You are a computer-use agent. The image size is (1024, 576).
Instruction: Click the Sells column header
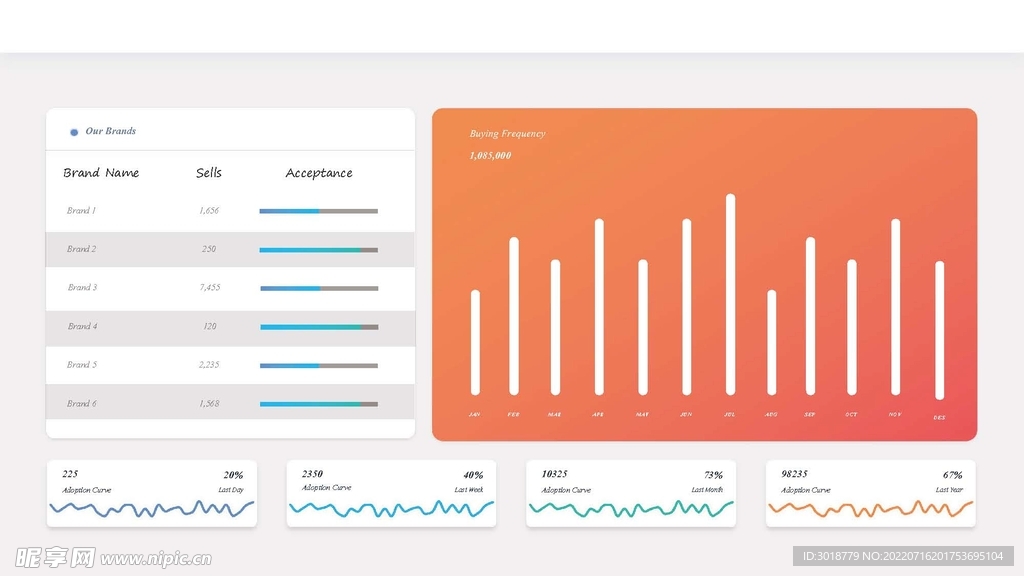pyautogui.click(x=209, y=173)
